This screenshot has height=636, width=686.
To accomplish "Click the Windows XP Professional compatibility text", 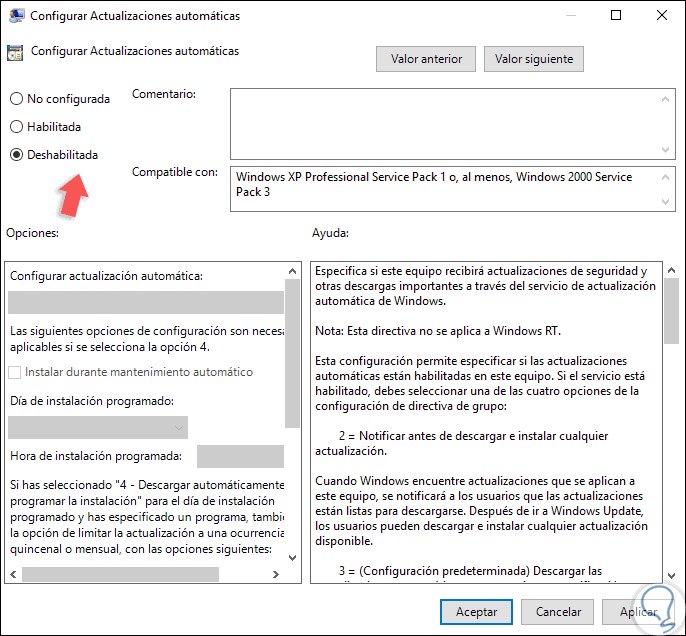I will 434,184.
